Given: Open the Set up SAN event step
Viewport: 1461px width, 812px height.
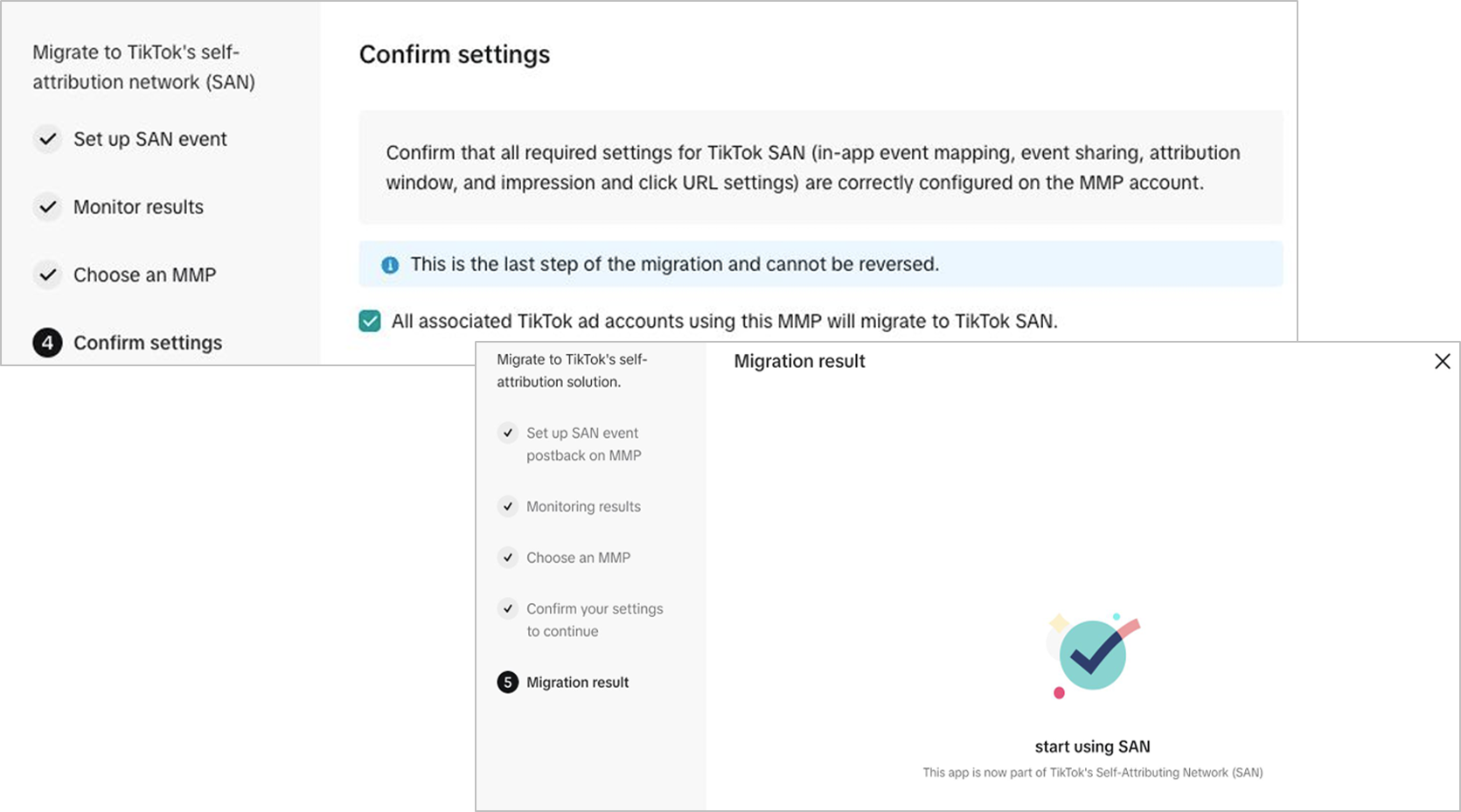Looking at the screenshot, I should coord(150,139).
